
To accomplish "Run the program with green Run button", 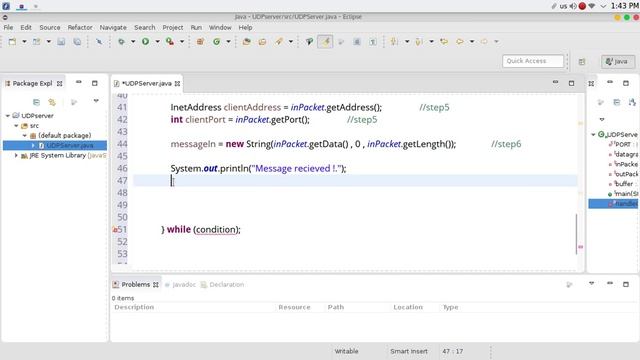I will [x=145, y=42].
